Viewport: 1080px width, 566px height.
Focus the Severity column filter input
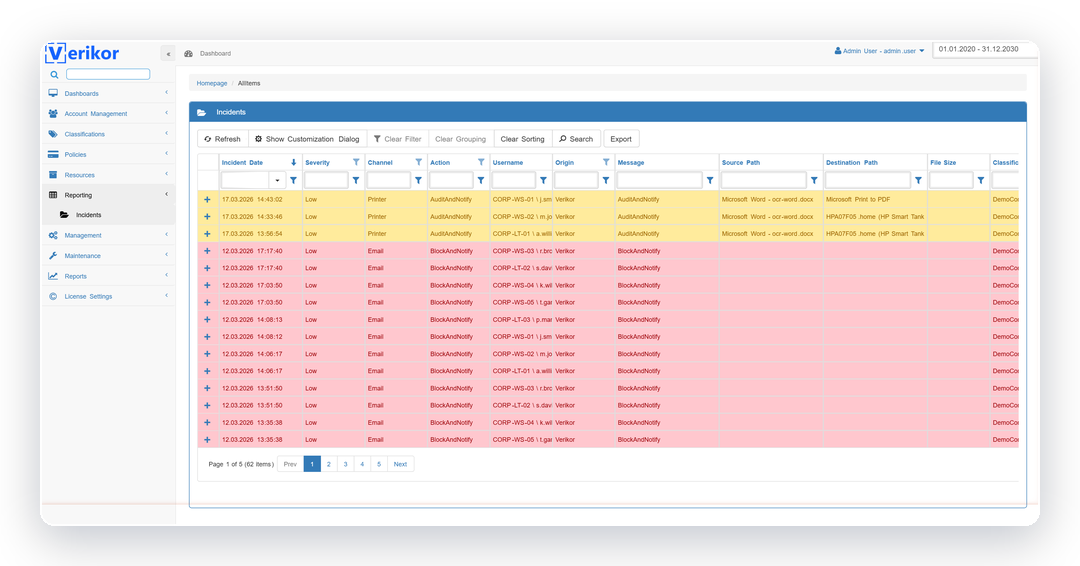pos(326,180)
